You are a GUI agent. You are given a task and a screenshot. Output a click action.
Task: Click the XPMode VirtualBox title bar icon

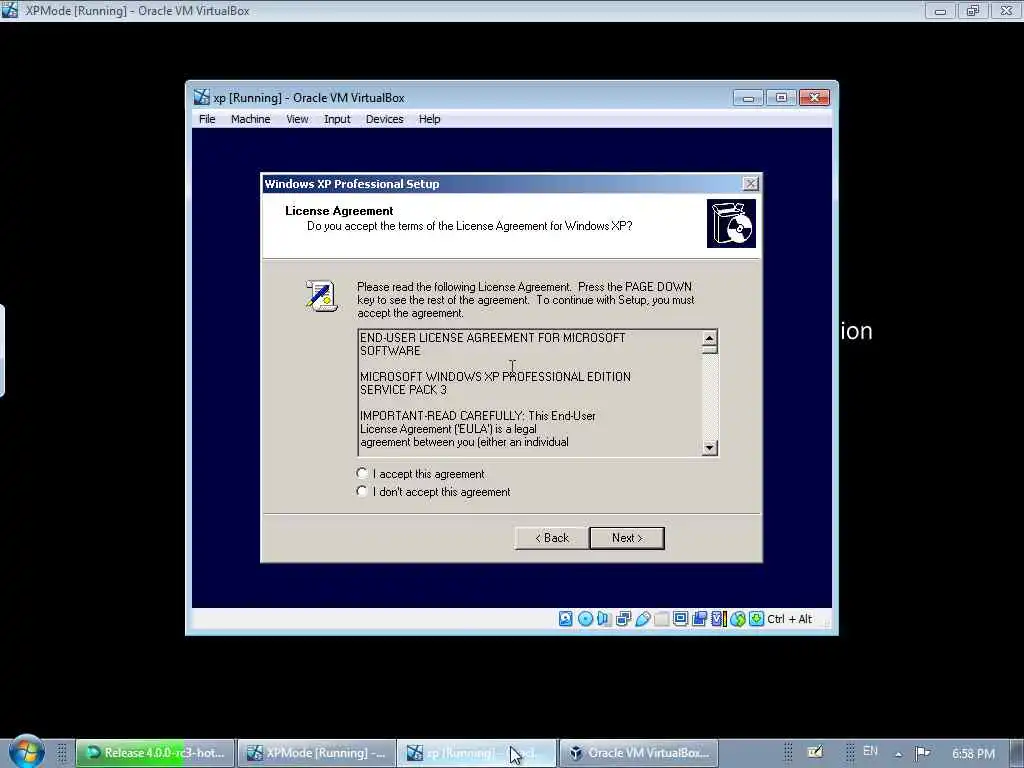(x=9, y=10)
